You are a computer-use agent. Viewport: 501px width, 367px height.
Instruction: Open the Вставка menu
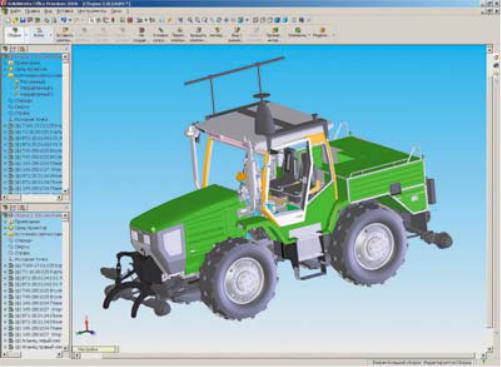click(64, 11)
